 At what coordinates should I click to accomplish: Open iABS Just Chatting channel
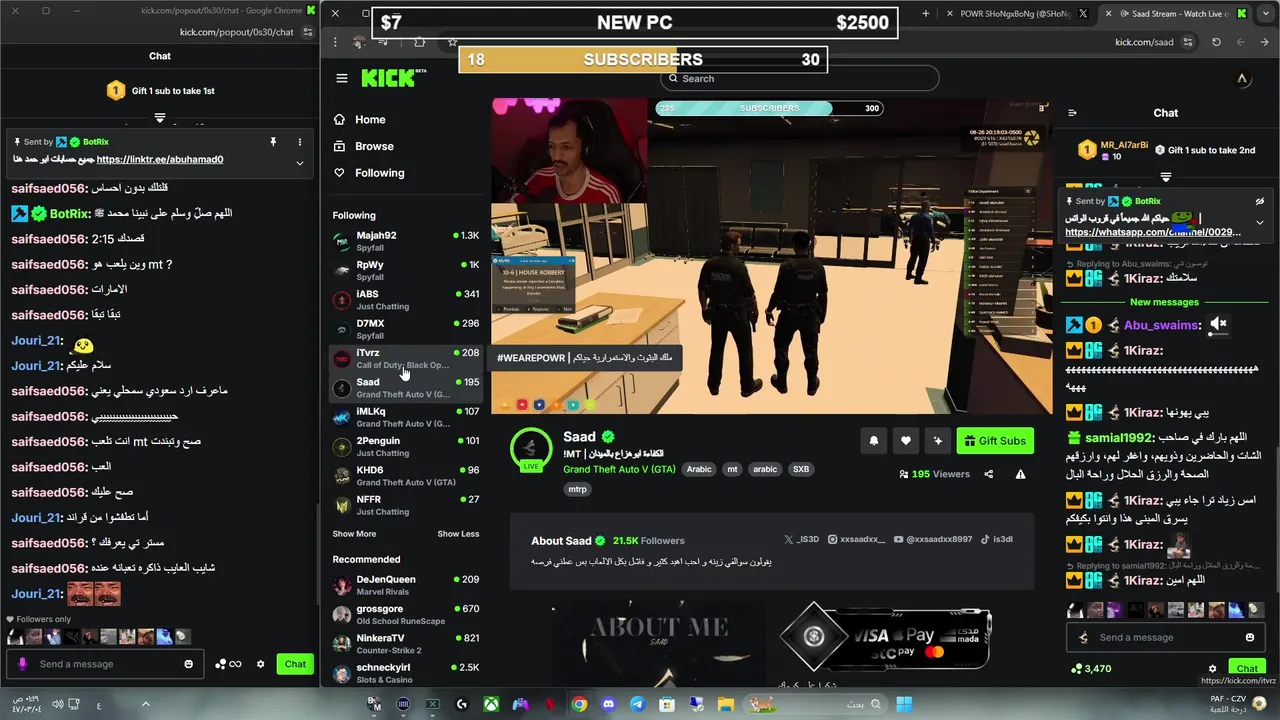click(x=405, y=300)
